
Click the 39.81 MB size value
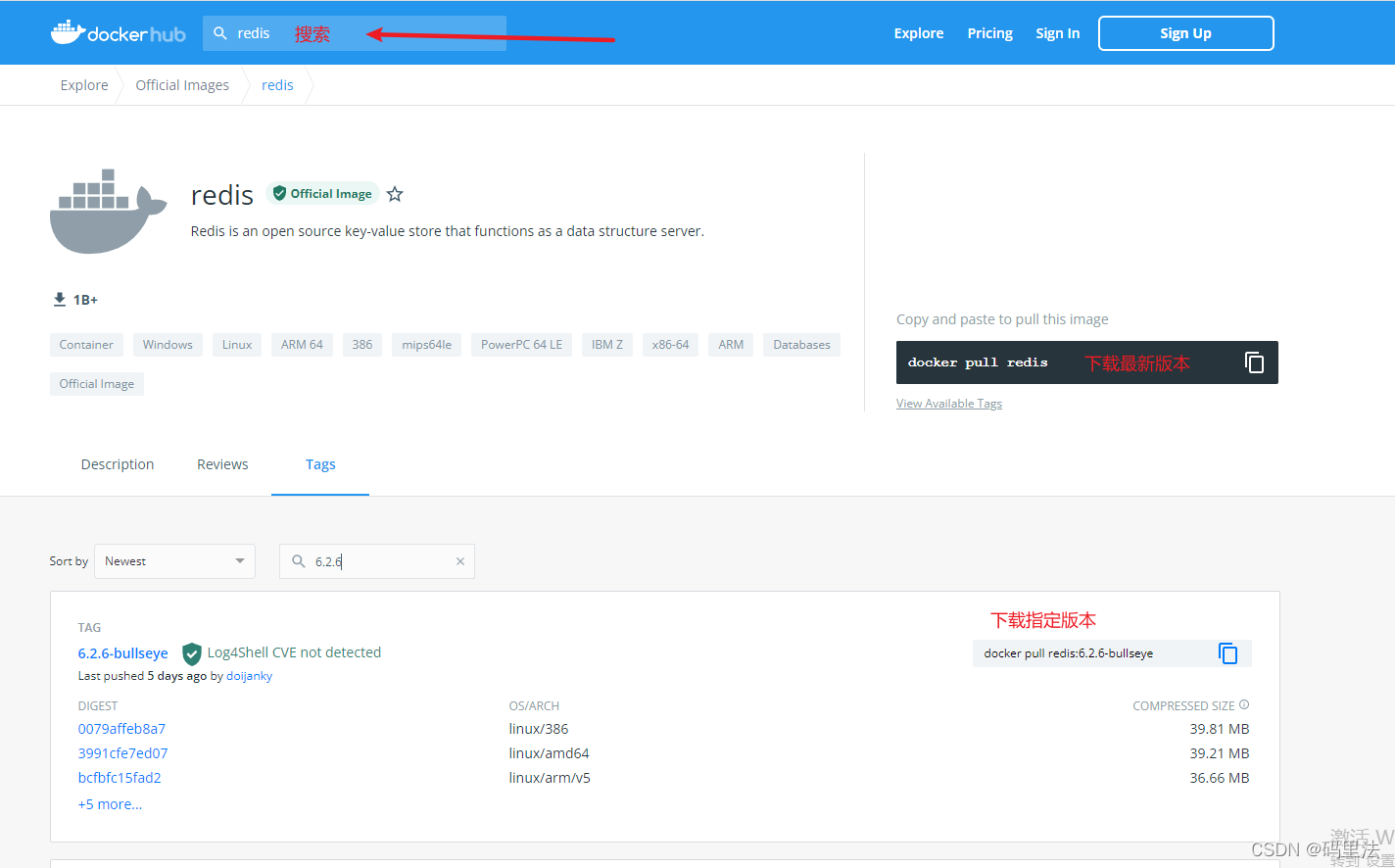click(1220, 729)
